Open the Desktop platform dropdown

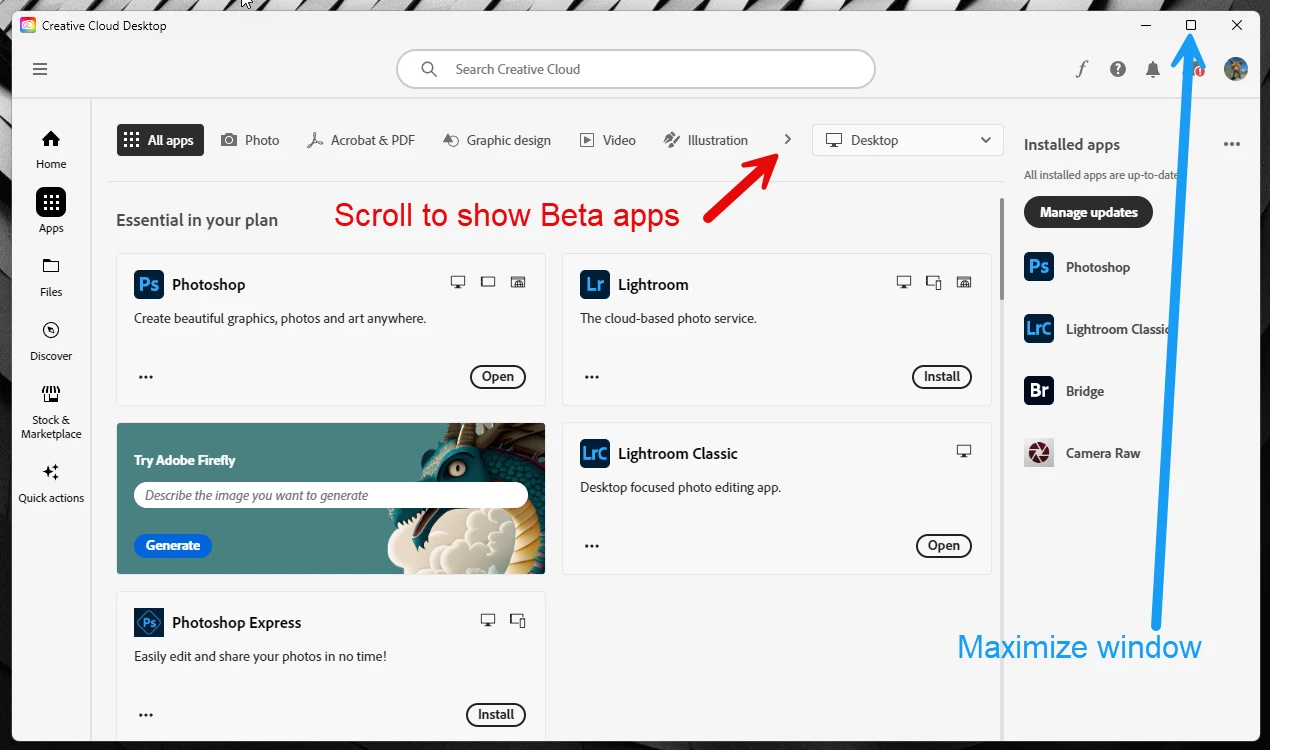908,140
